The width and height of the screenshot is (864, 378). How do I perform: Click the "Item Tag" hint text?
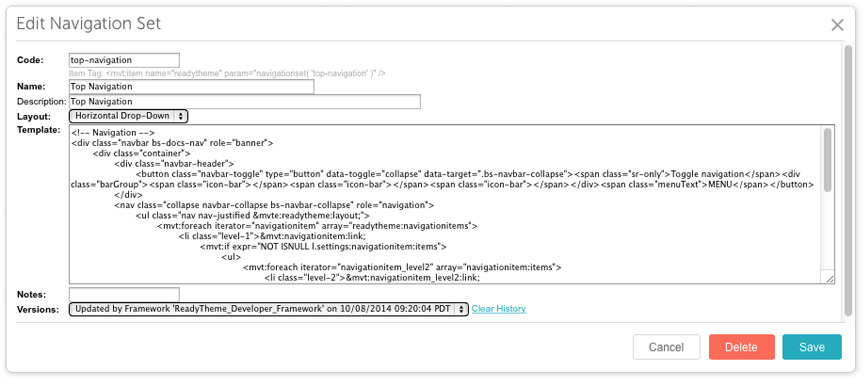pos(227,73)
